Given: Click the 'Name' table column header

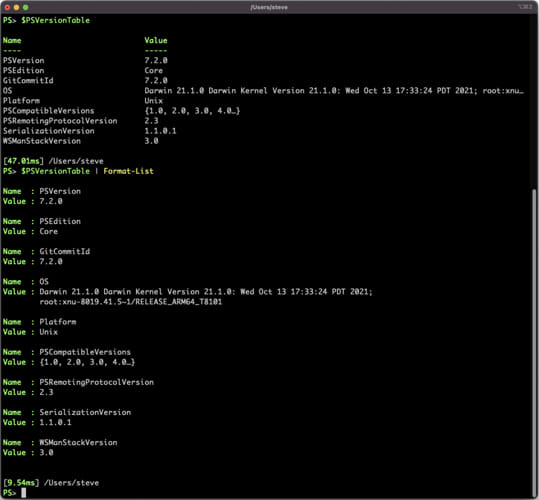Looking at the screenshot, I should tap(12, 41).
